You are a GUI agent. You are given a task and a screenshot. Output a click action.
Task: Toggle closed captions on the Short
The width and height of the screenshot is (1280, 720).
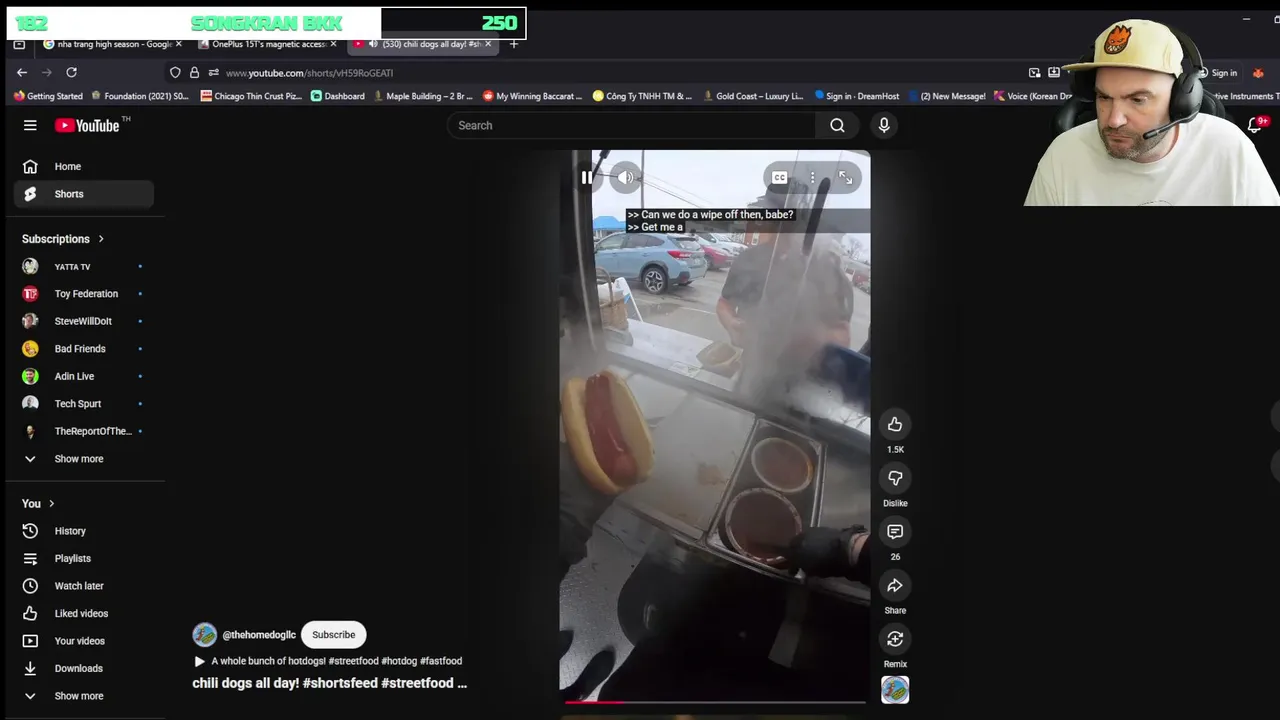[x=779, y=178]
